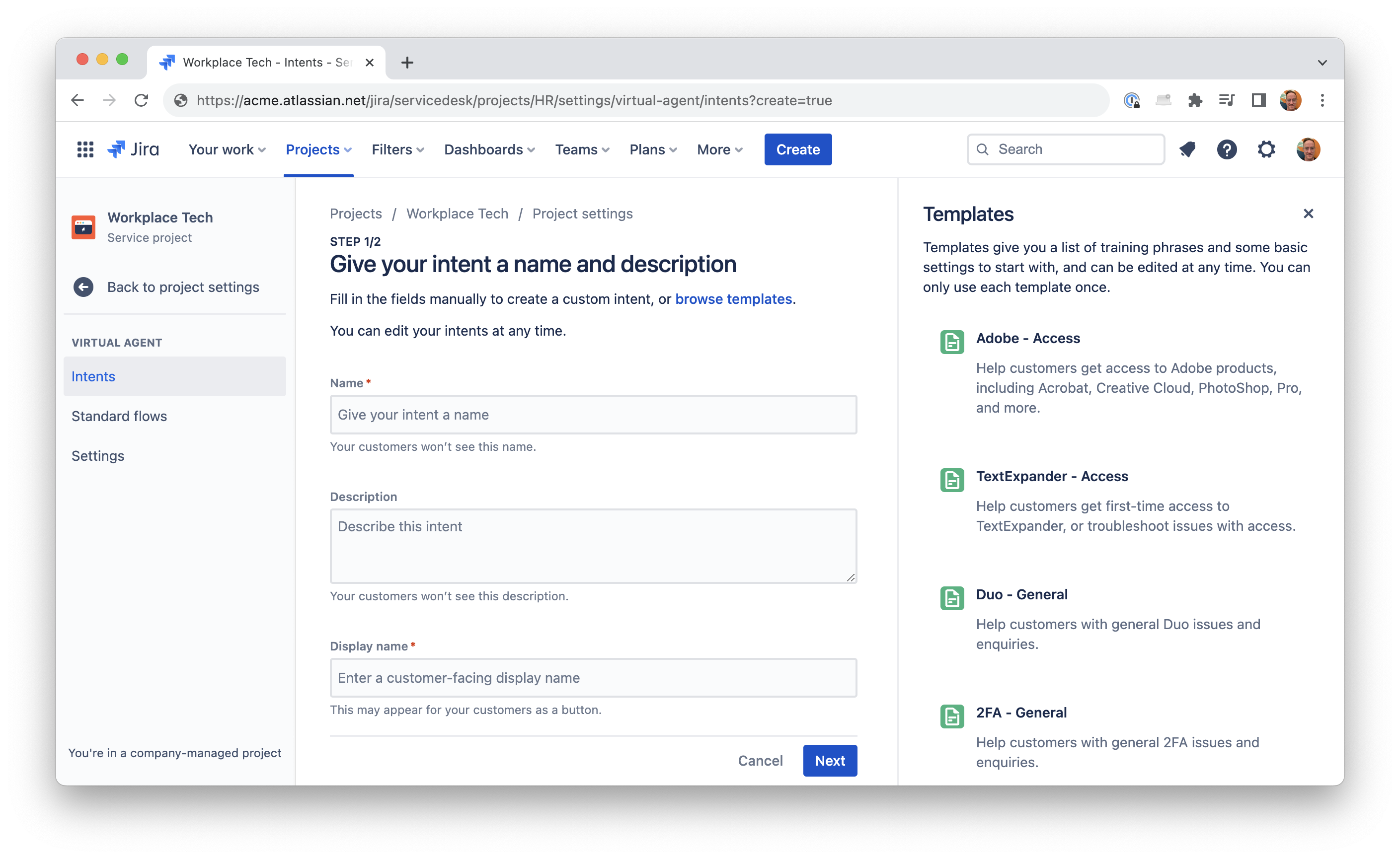Click the intent Name input field
This screenshot has height=859, width=1400.
tap(593, 414)
